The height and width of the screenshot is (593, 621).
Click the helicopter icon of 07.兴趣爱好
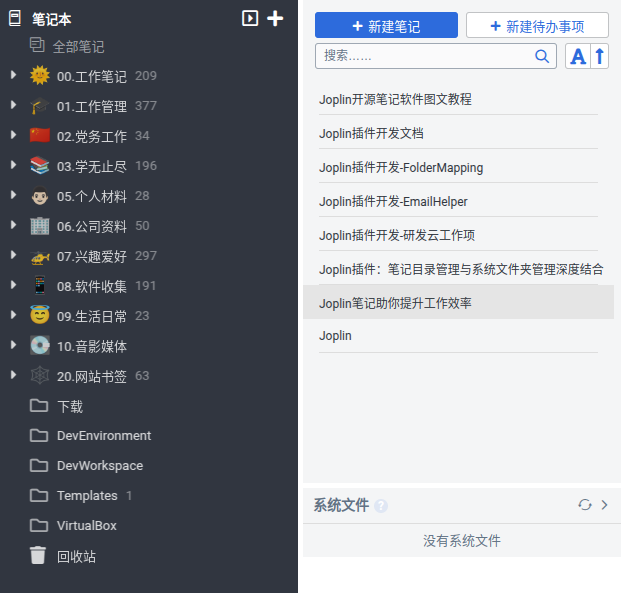coord(40,257)
